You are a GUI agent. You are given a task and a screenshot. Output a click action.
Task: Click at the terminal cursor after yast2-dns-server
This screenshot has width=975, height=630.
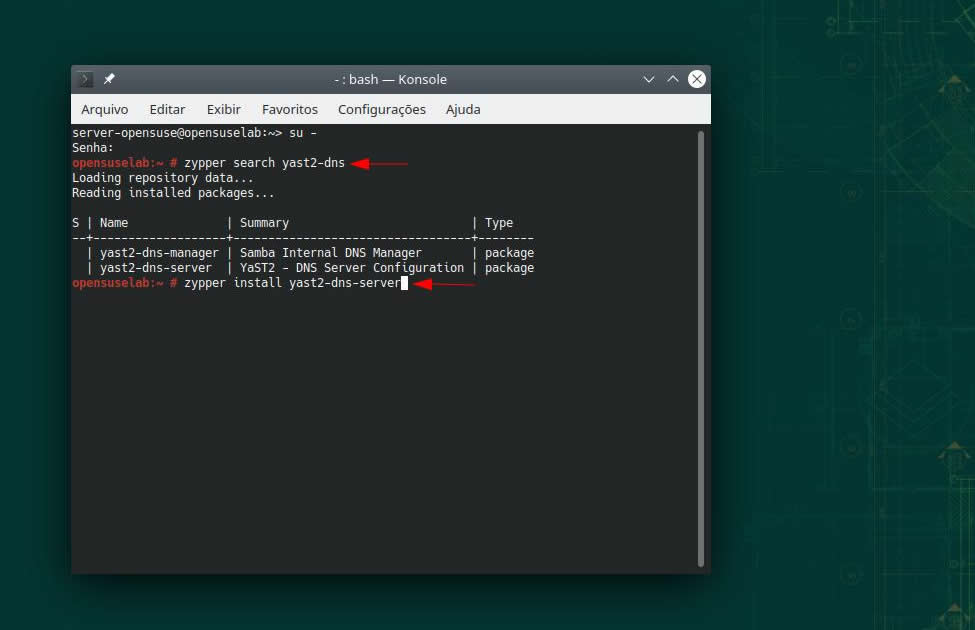[x=403, y=284]
